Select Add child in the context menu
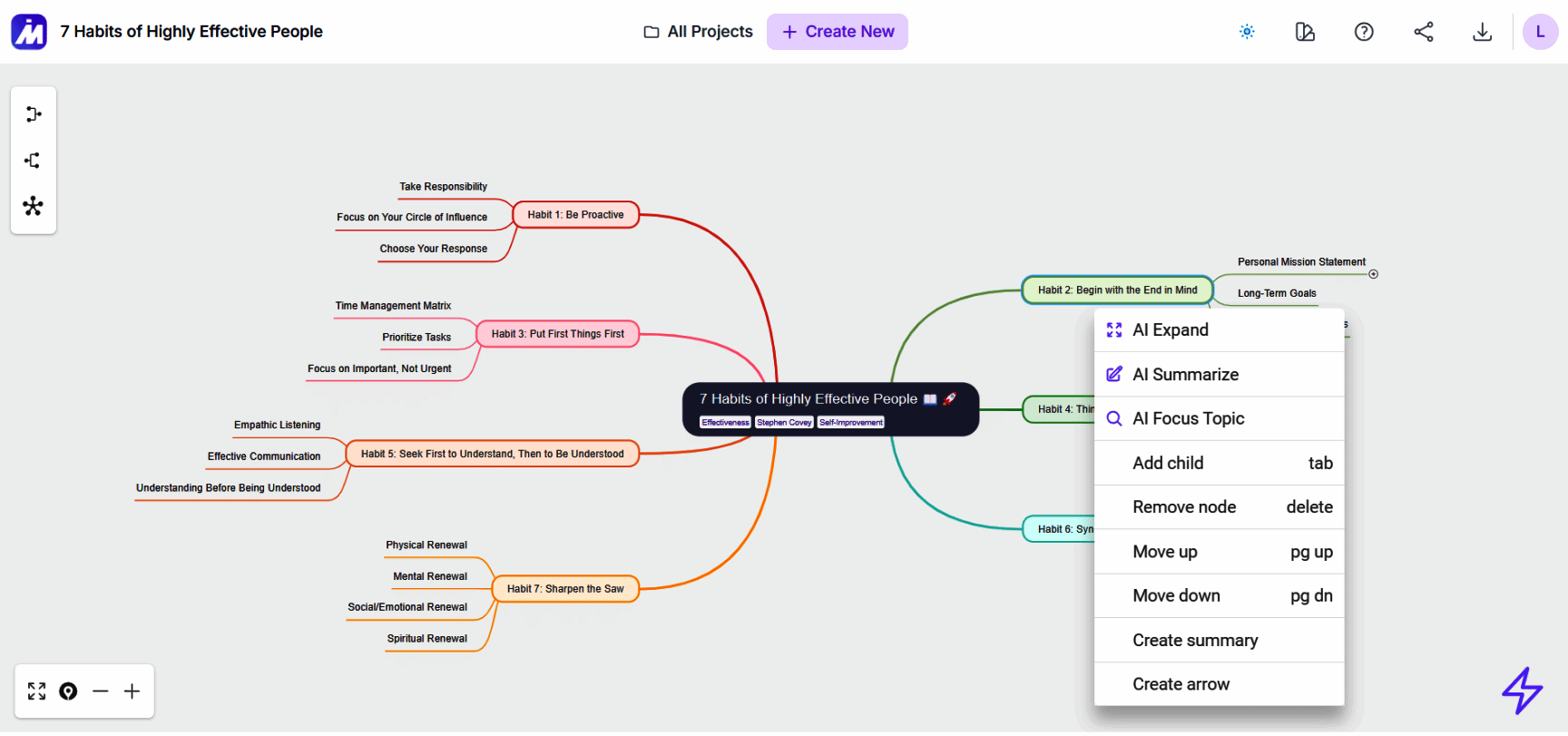The width and height of the screenshot is (1568, 736). (1219, 463)
